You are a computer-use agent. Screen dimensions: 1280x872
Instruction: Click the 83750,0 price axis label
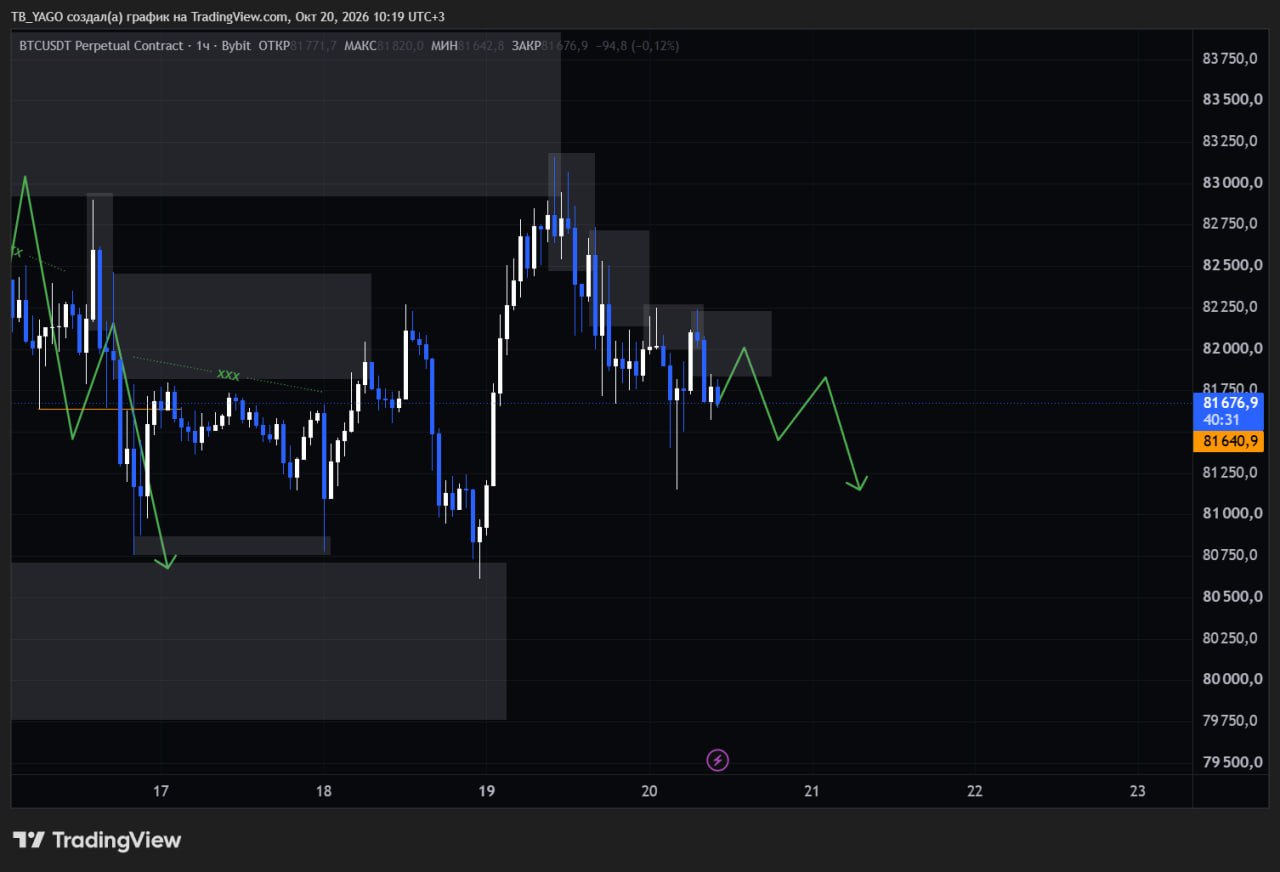(1230, 59)
